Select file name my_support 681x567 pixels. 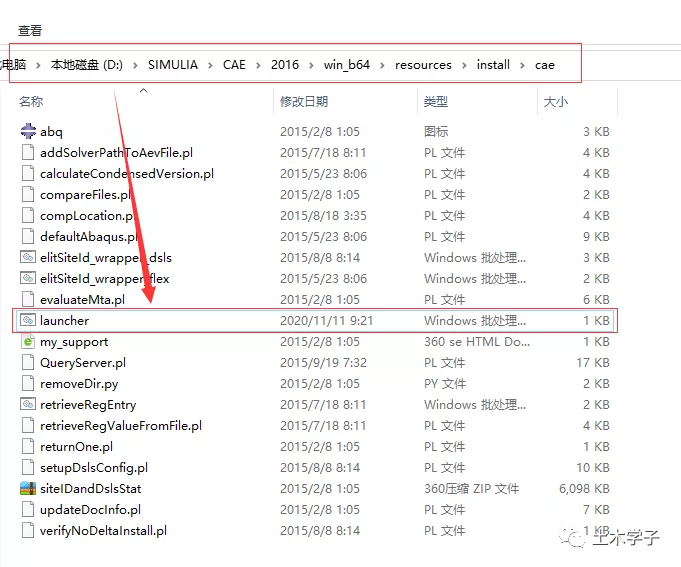coord(74,342)
